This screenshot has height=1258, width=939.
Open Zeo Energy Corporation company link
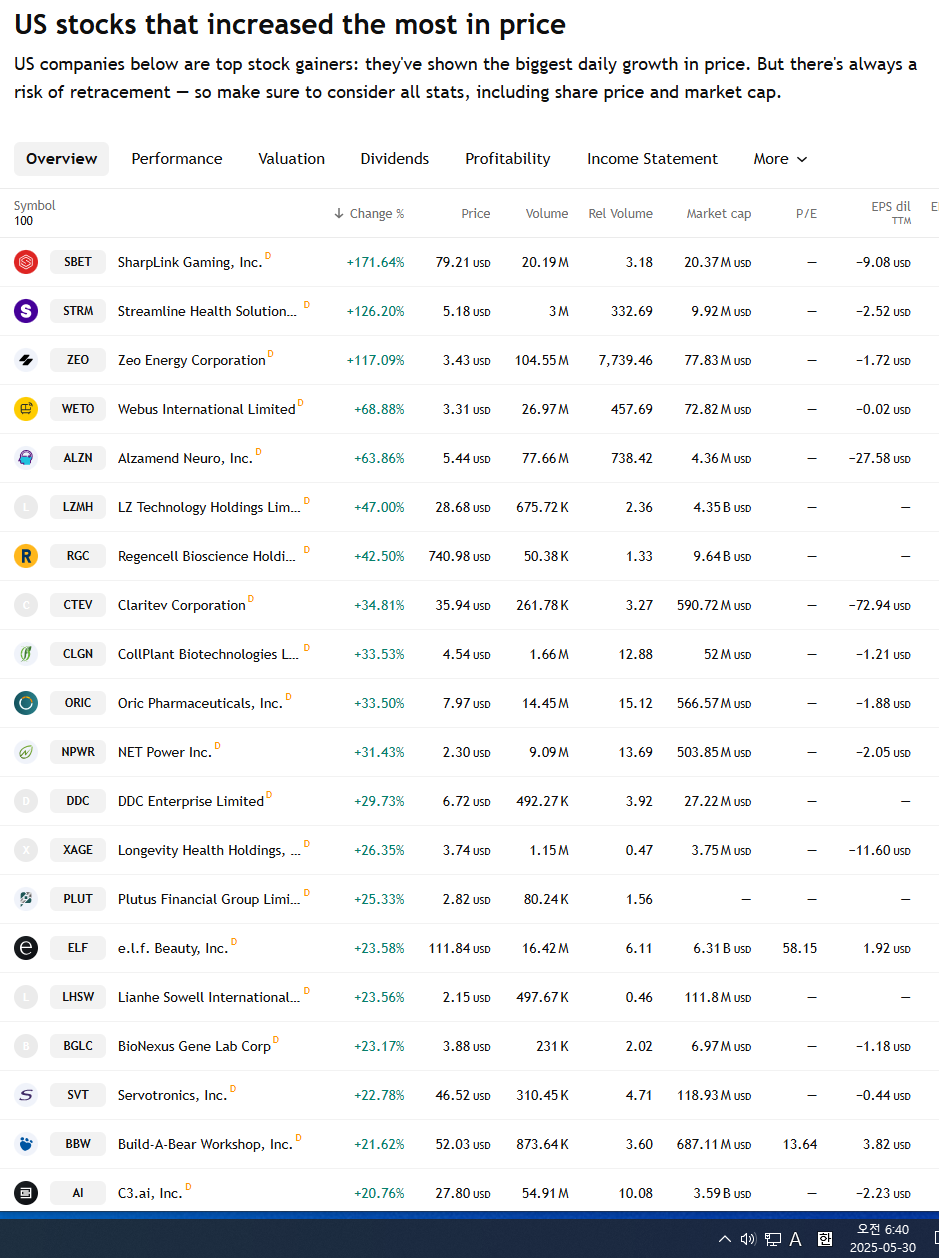coord(192,360)
